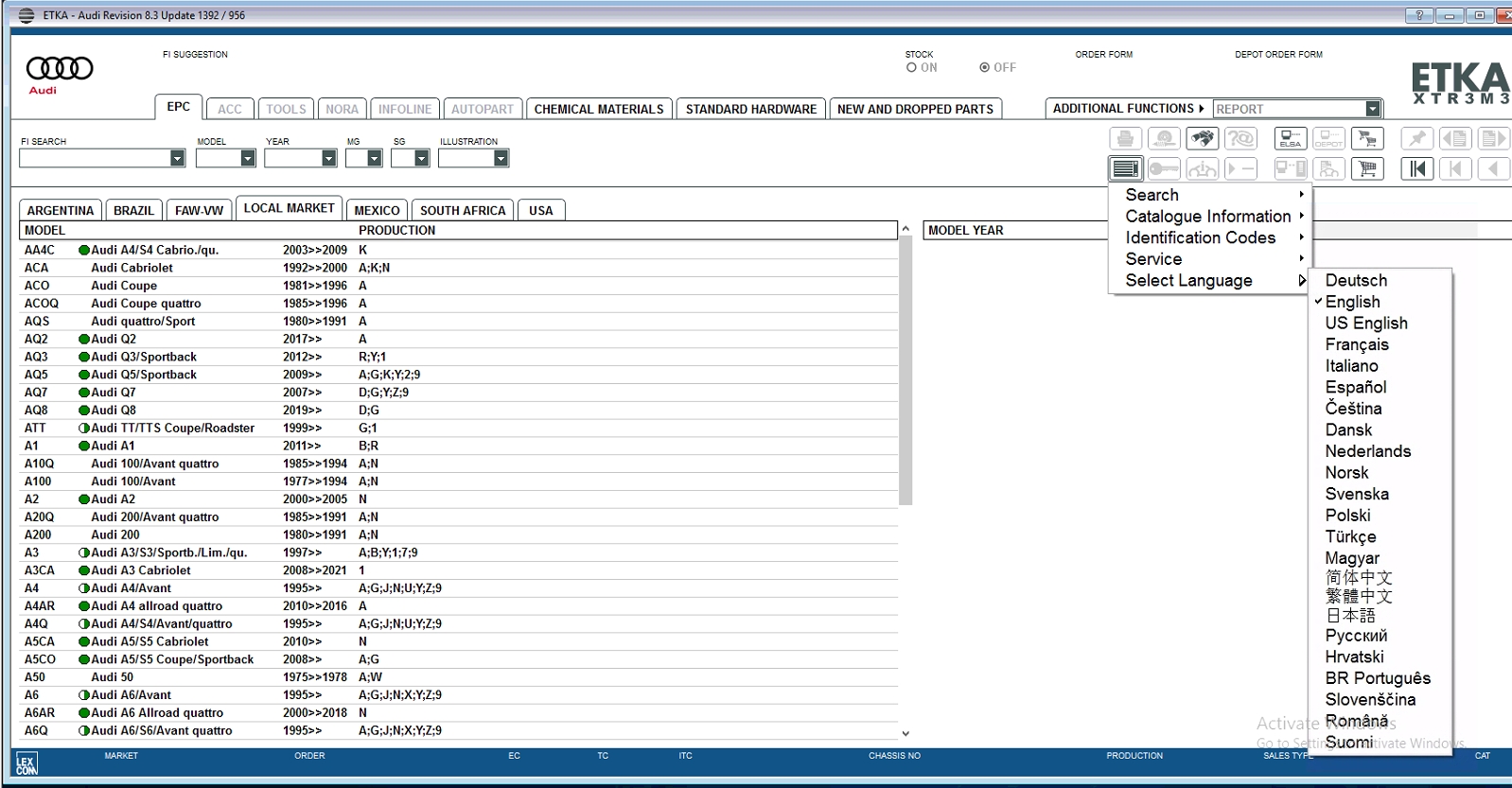
Task: Open the ELSA link icon
Action: [x=1291, y=139]
